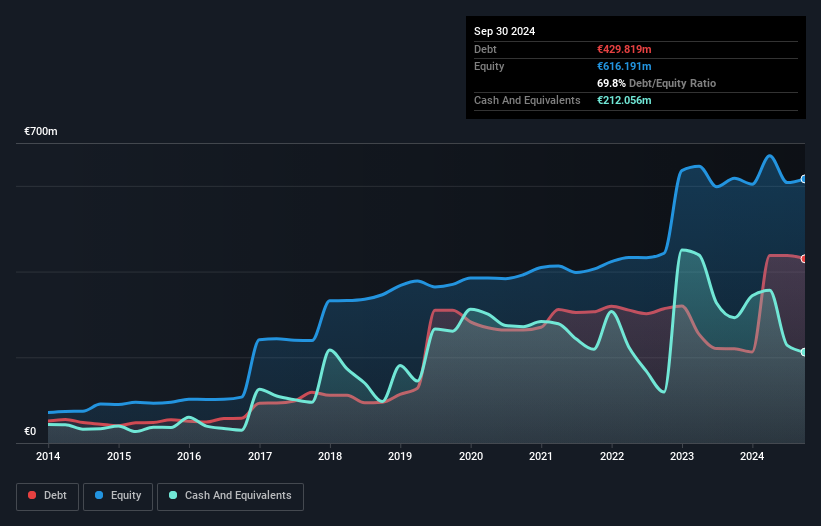Viewport: 821px width, 526px height.
Task: Click the €700m y-axis label
Action: tap(40, 131)
